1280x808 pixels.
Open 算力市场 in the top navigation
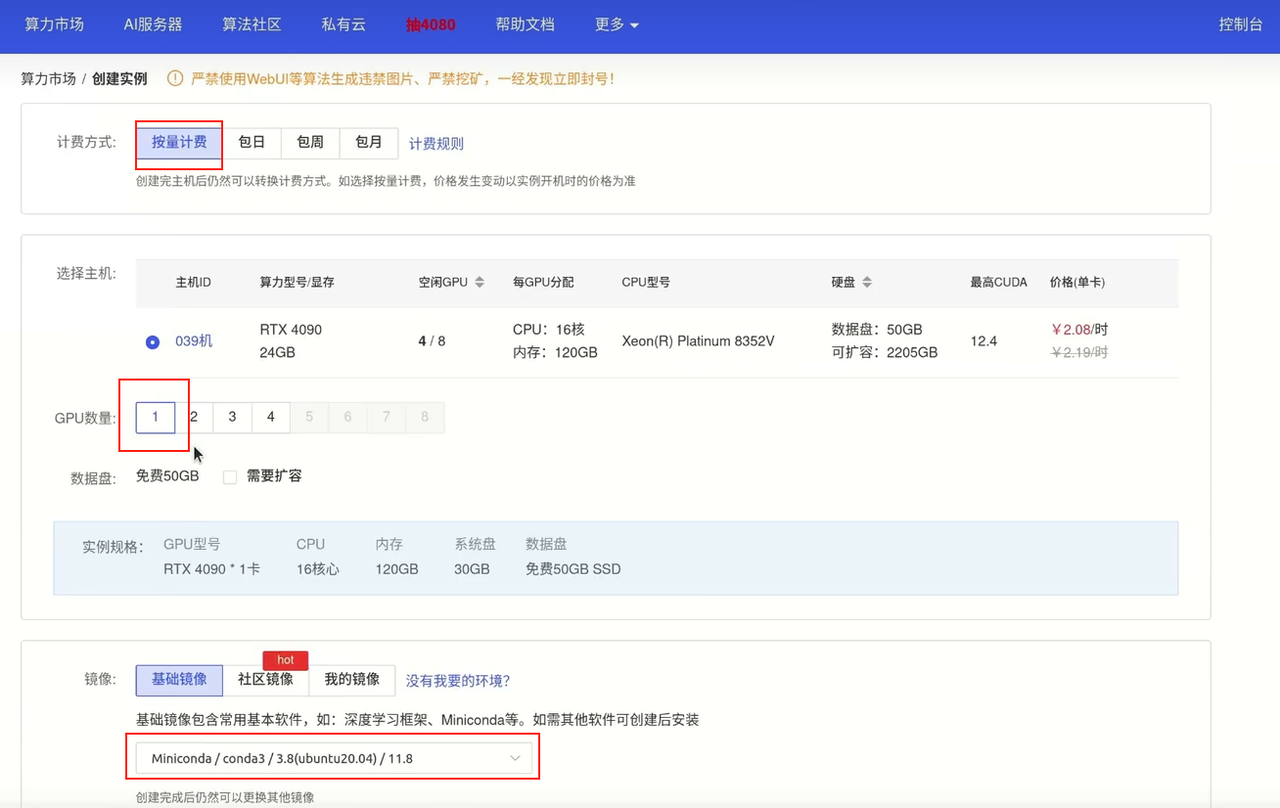point(54,24)
